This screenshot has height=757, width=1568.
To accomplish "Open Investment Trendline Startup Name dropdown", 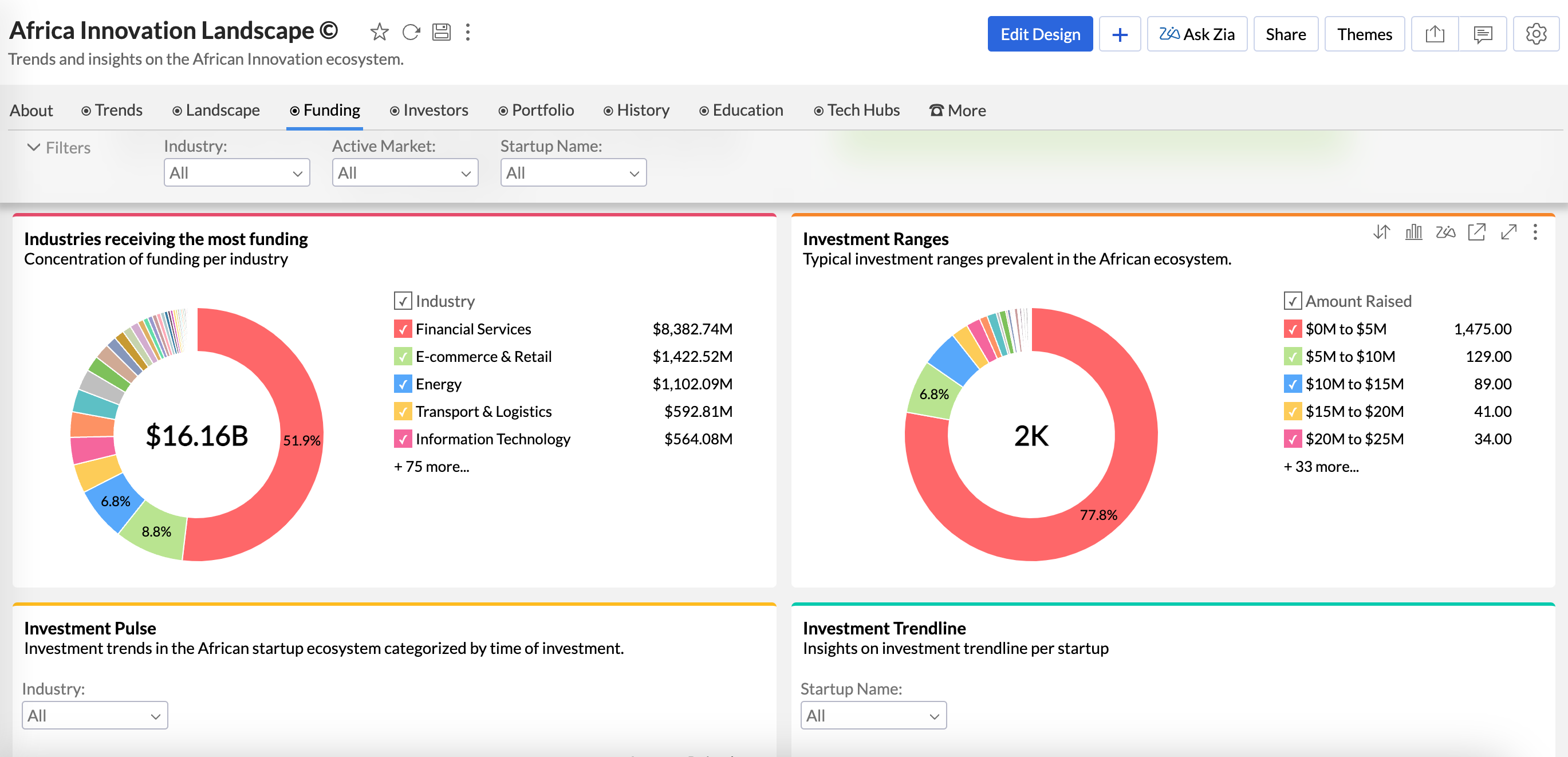I will [873, 716].
